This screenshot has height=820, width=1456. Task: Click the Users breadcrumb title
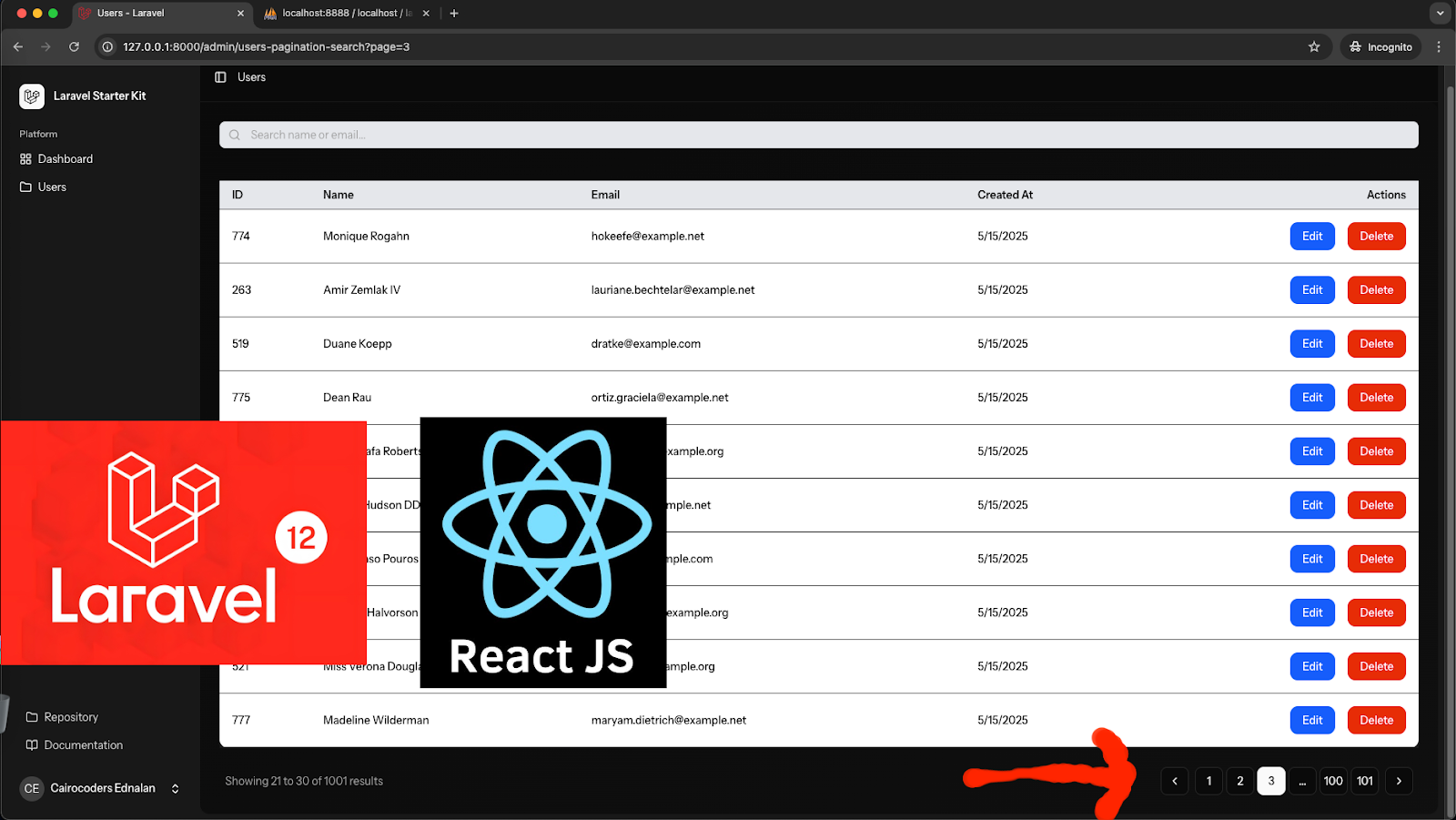point(251,77)
